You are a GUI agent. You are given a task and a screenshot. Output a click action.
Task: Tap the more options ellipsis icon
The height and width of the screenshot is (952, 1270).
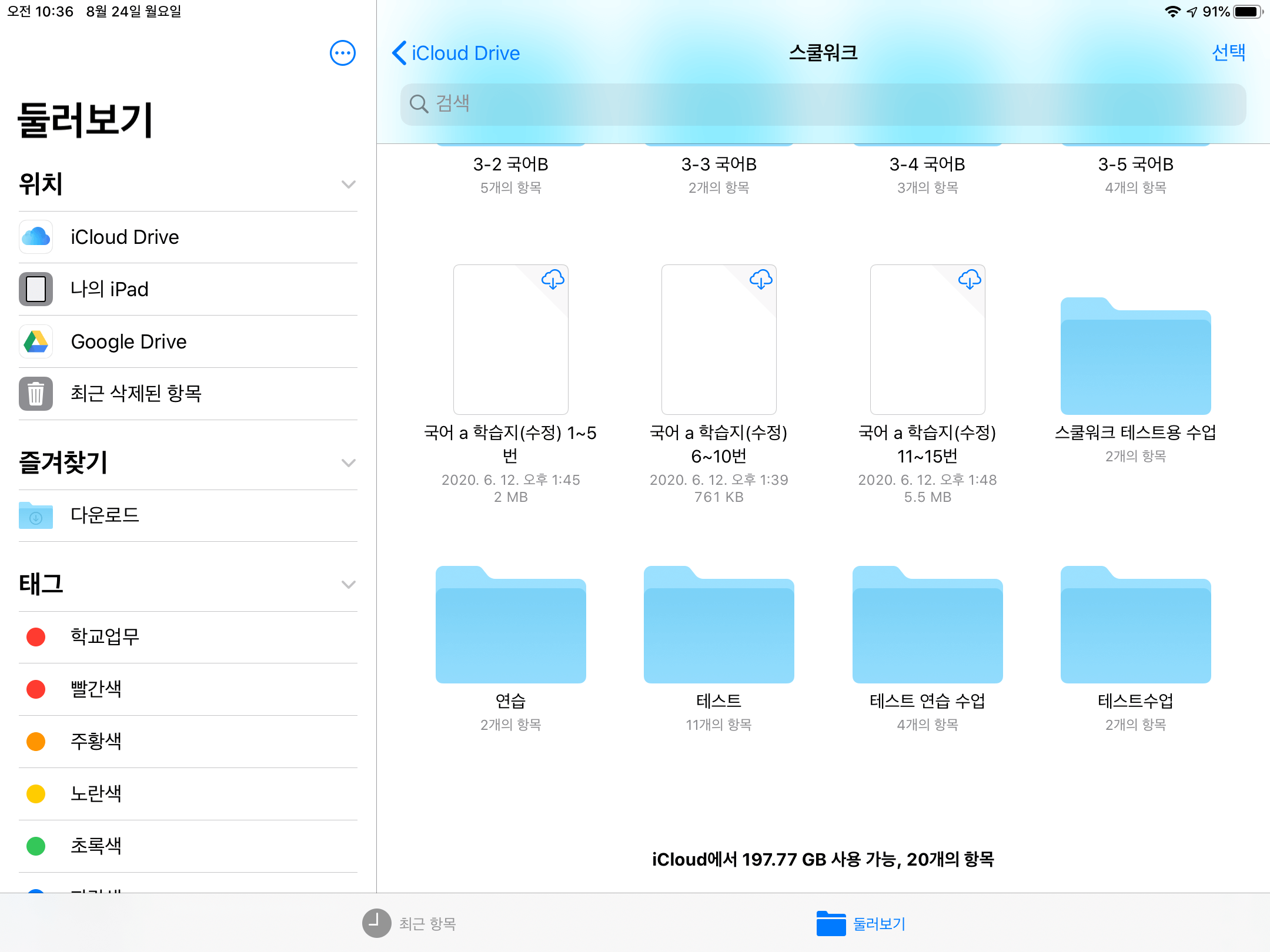click(x=342, y=53)
